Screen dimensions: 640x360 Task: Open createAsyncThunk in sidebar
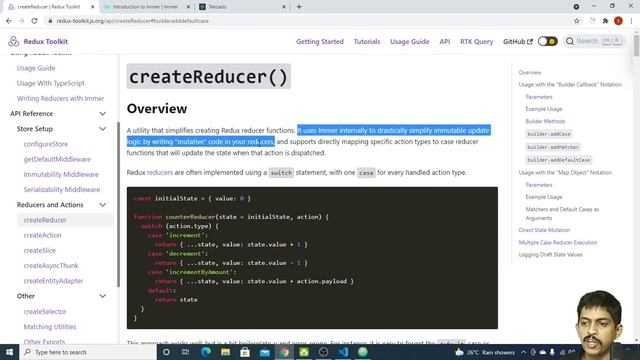51,265
